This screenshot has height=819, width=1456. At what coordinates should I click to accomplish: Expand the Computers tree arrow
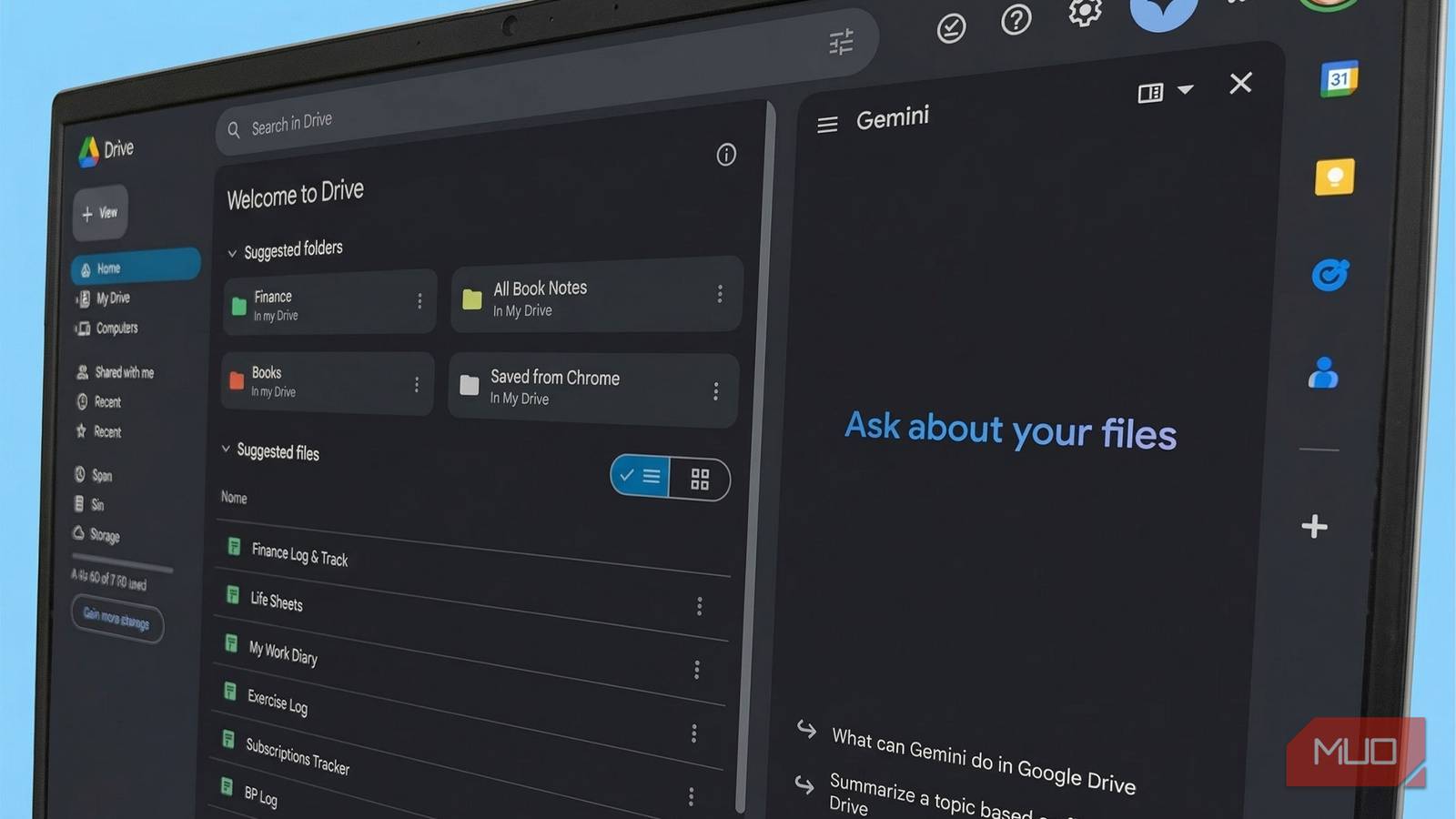tap(75, 328)
